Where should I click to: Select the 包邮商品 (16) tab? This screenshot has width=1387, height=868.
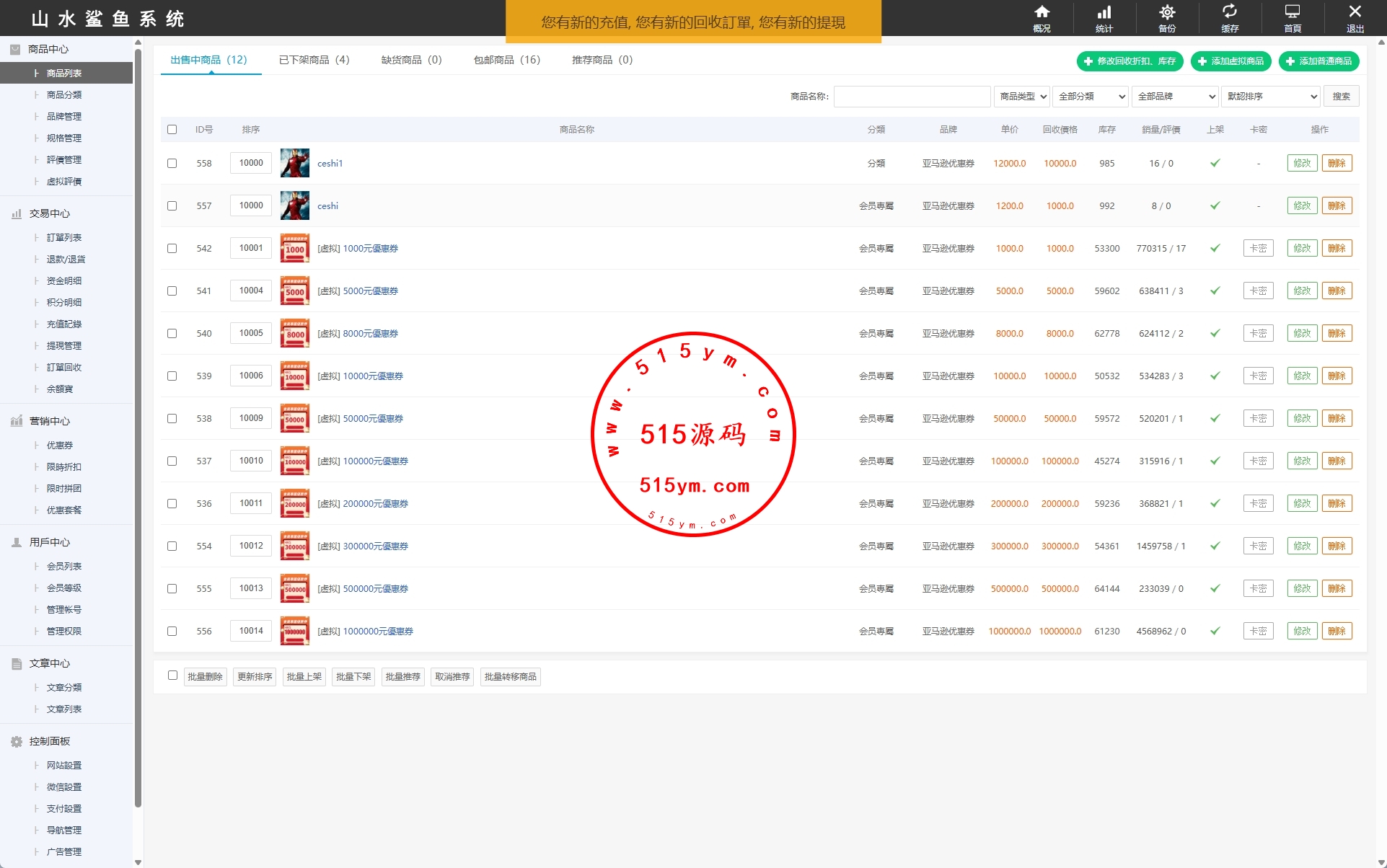[506, 60]
